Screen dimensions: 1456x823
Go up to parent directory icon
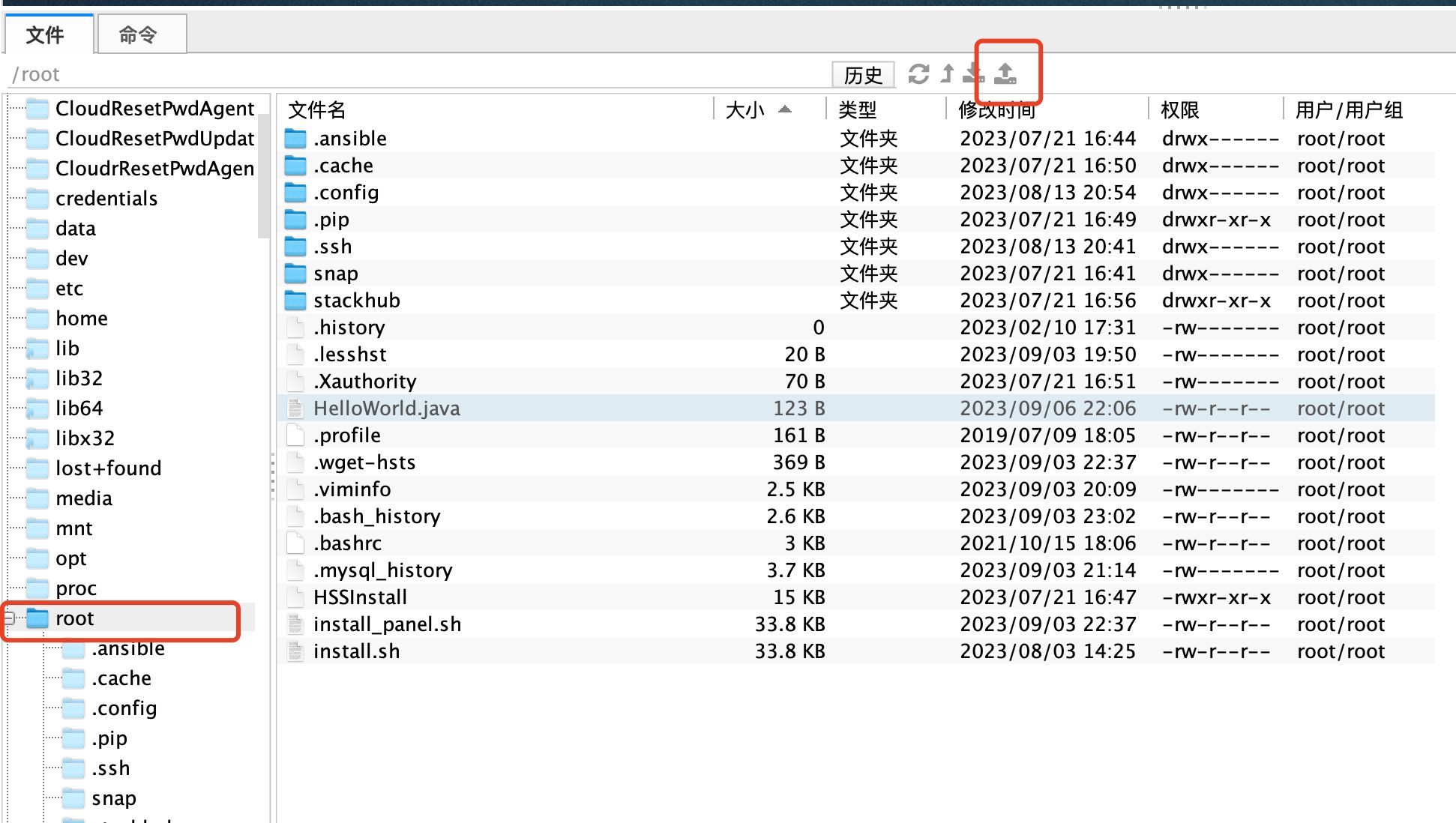pos(948,73)
